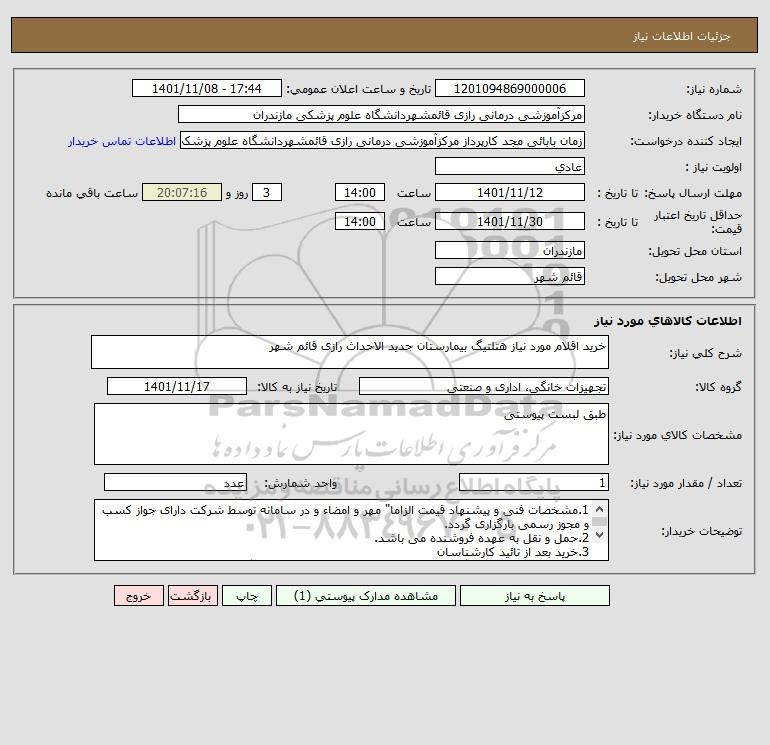Click the remaining days field showing 3
The height and width of the screenshot is (745, 770).
pos(267,193)
